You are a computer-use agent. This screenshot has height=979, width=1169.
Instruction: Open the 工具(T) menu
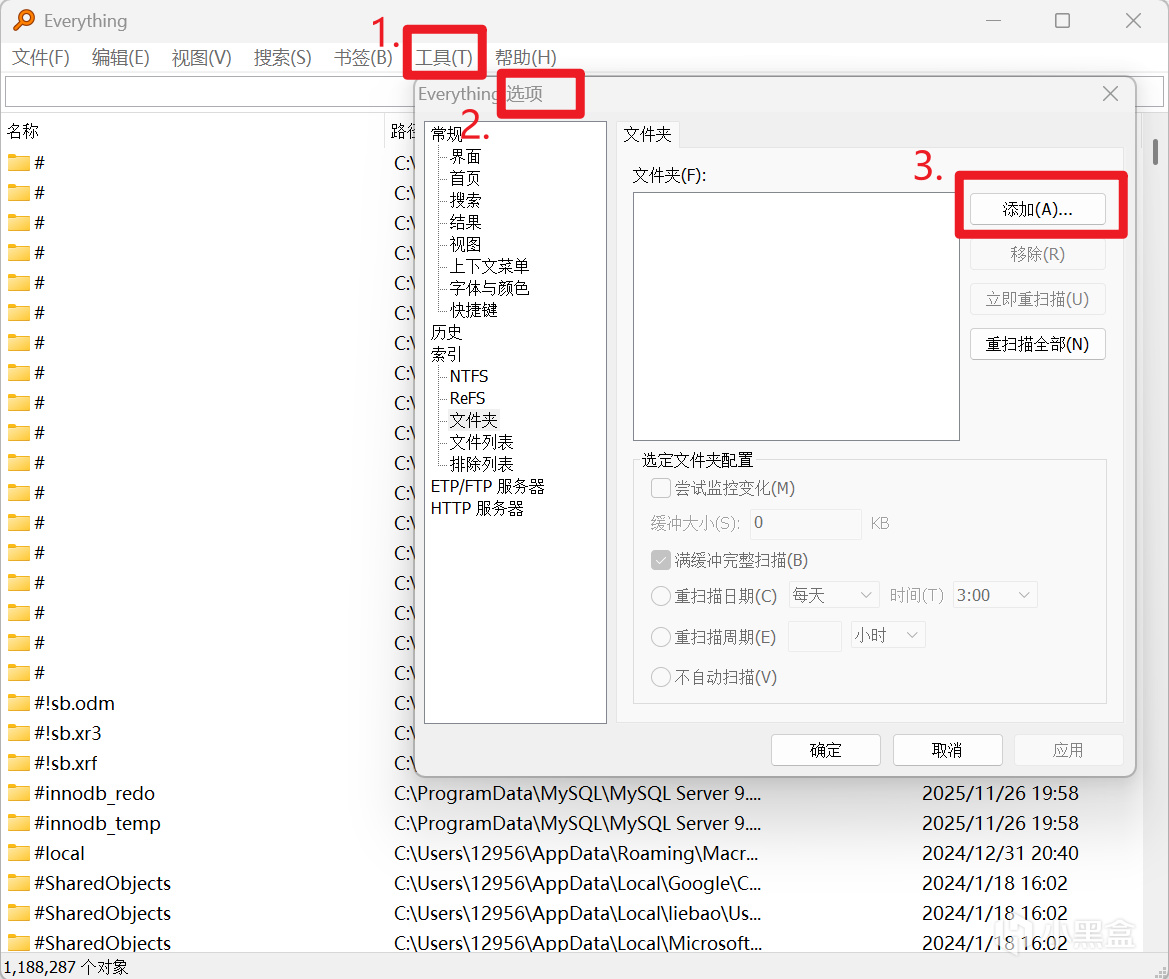(444, 57)
